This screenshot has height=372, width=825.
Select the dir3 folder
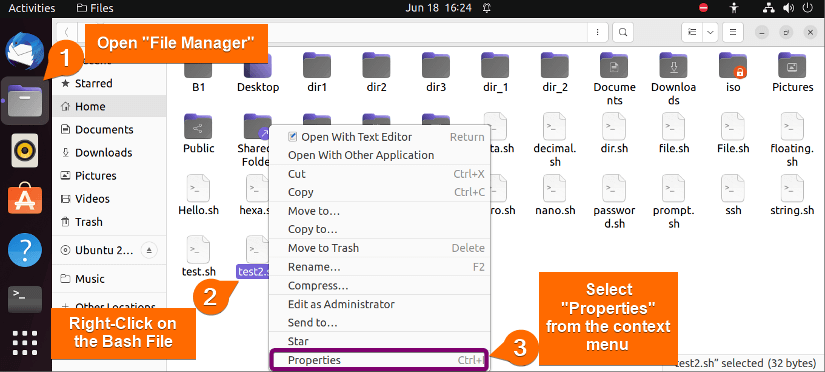[436, 73]
